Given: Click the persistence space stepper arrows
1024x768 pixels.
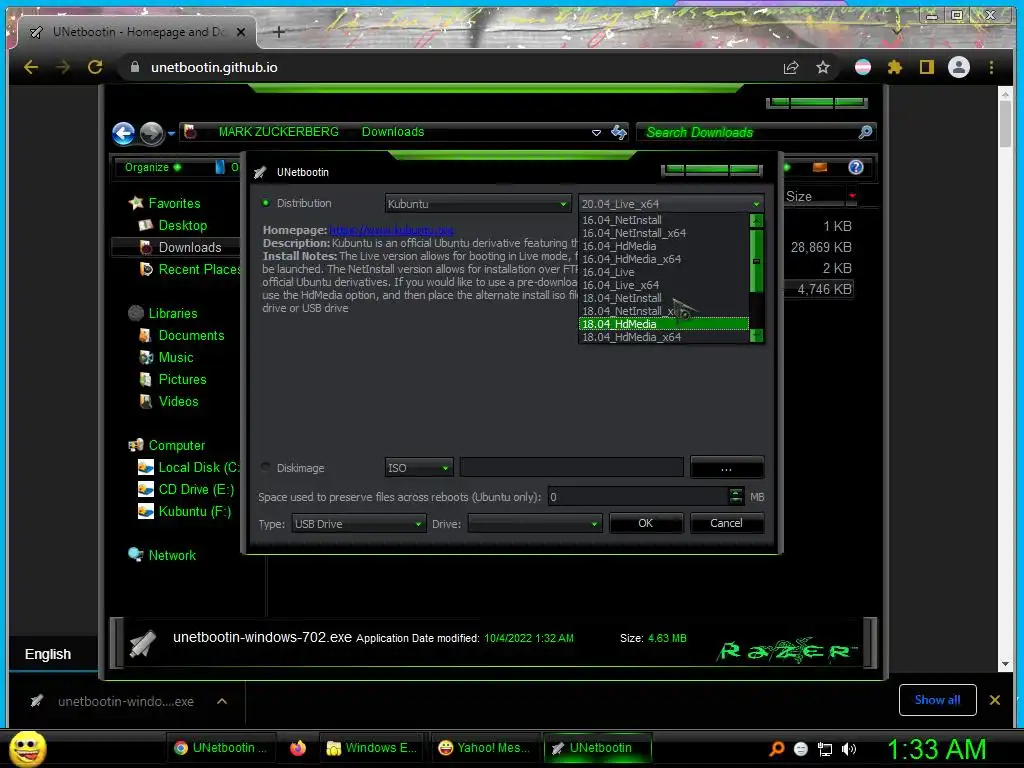Looking at the screenshot, I should click(x=735, y=496).
